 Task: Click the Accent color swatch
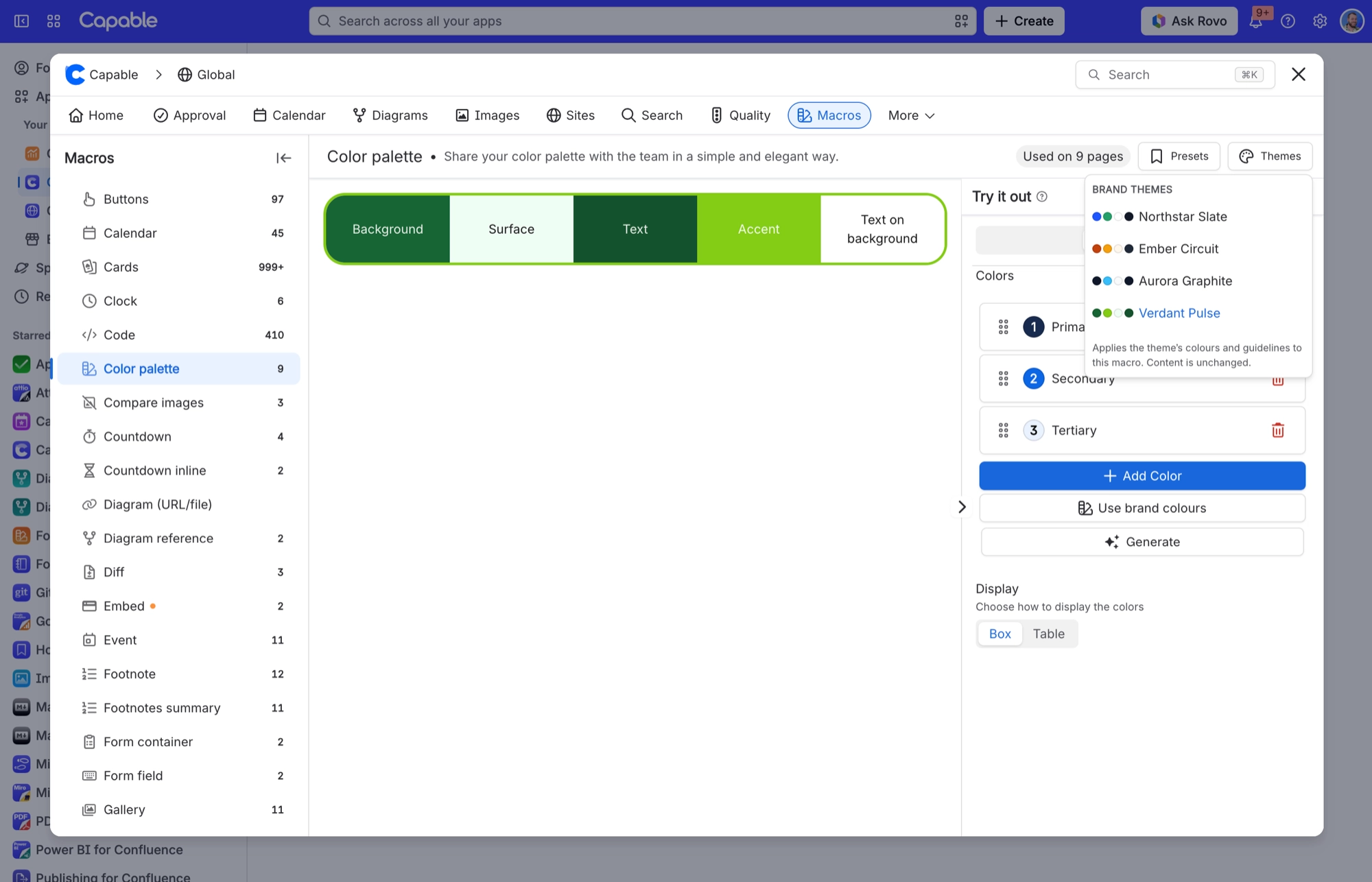(759, 229)
